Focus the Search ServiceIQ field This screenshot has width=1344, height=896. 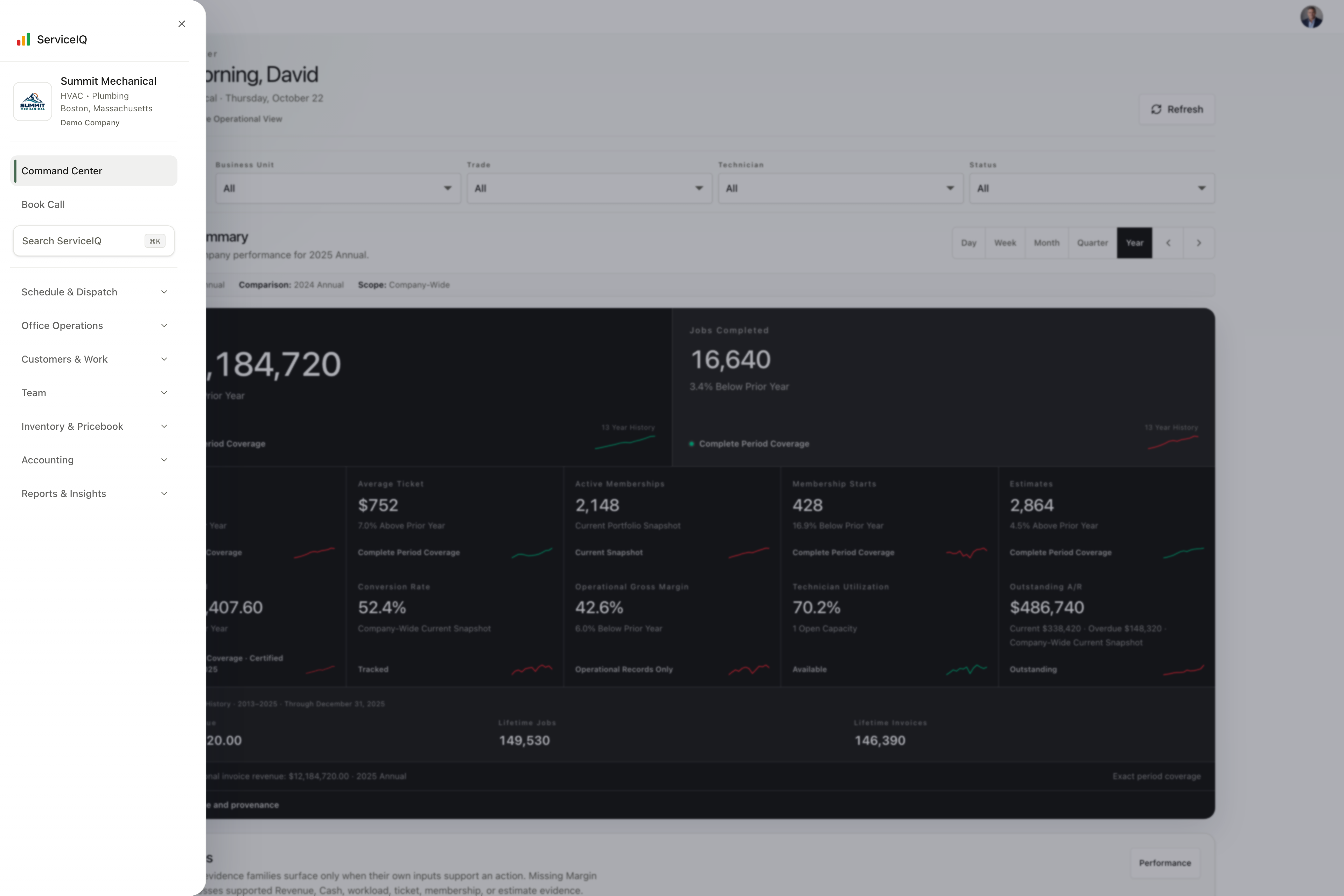point(94,240)
